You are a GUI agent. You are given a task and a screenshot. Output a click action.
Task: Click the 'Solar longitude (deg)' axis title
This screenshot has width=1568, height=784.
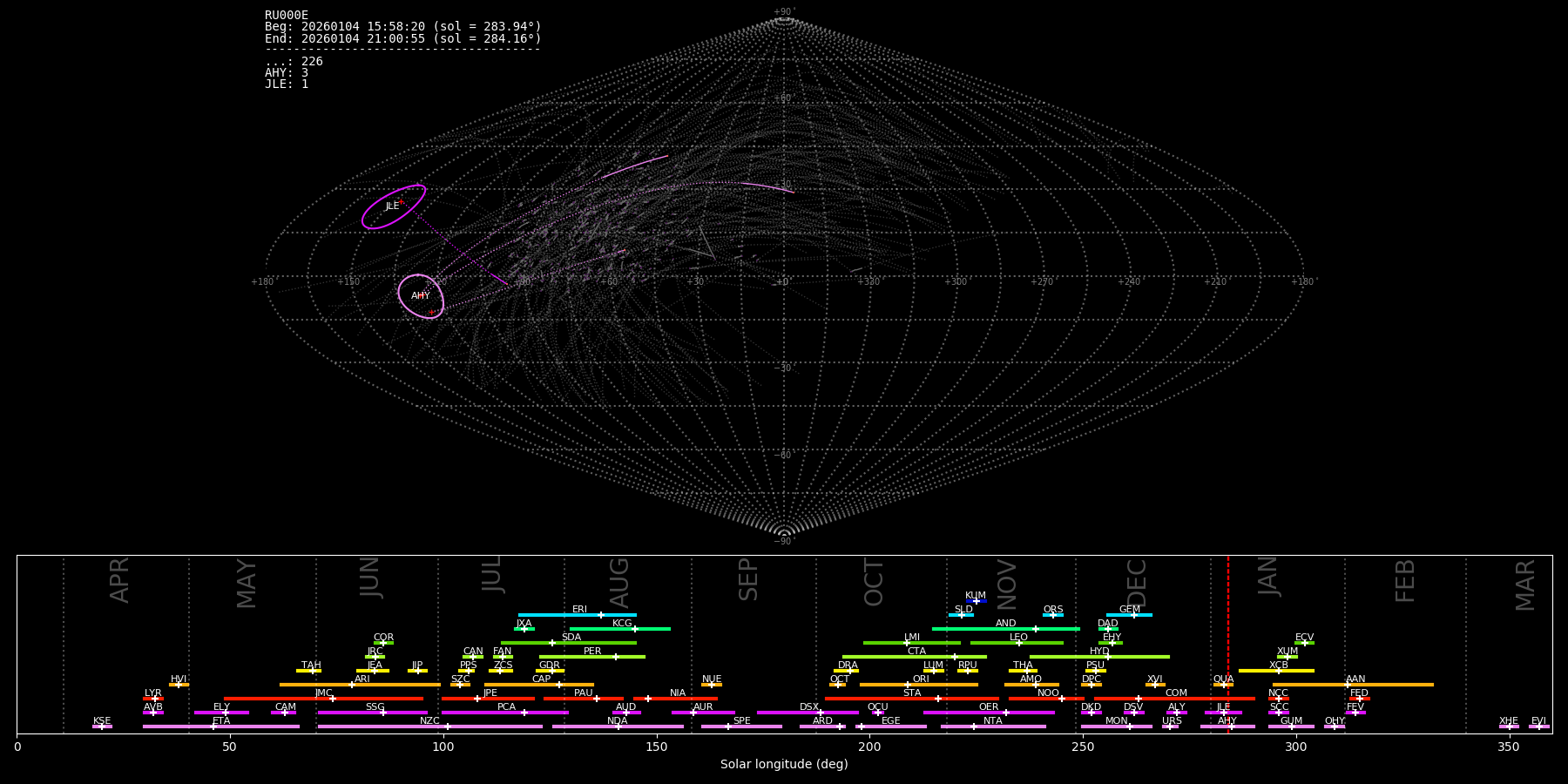784,764
